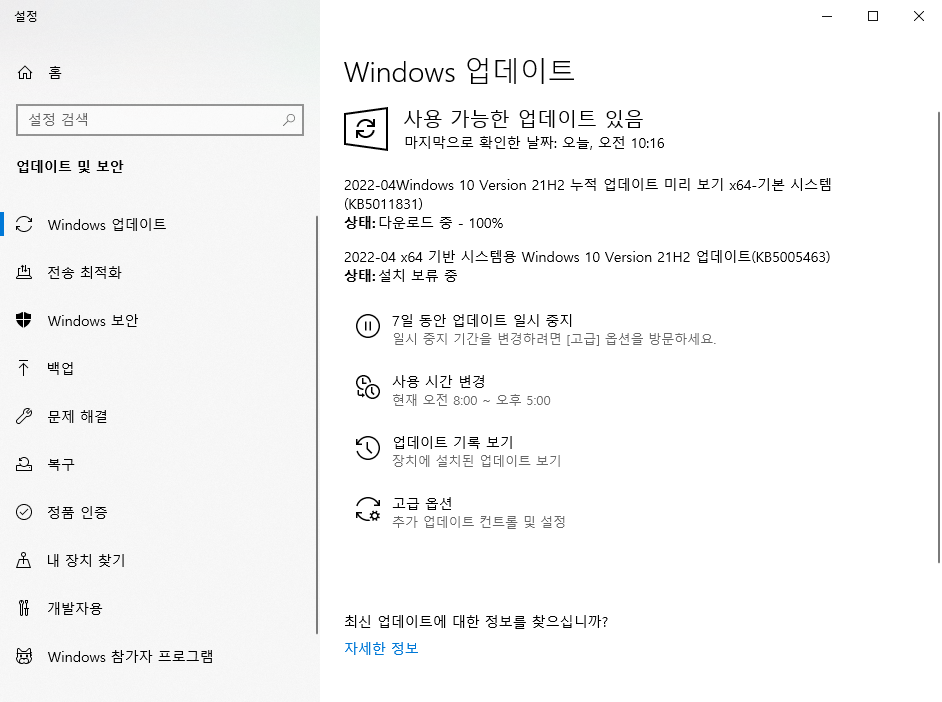The height and width of the screenshot is (702, 942).
Task: Open the 홈 settings page
Action: coord(160,73)
